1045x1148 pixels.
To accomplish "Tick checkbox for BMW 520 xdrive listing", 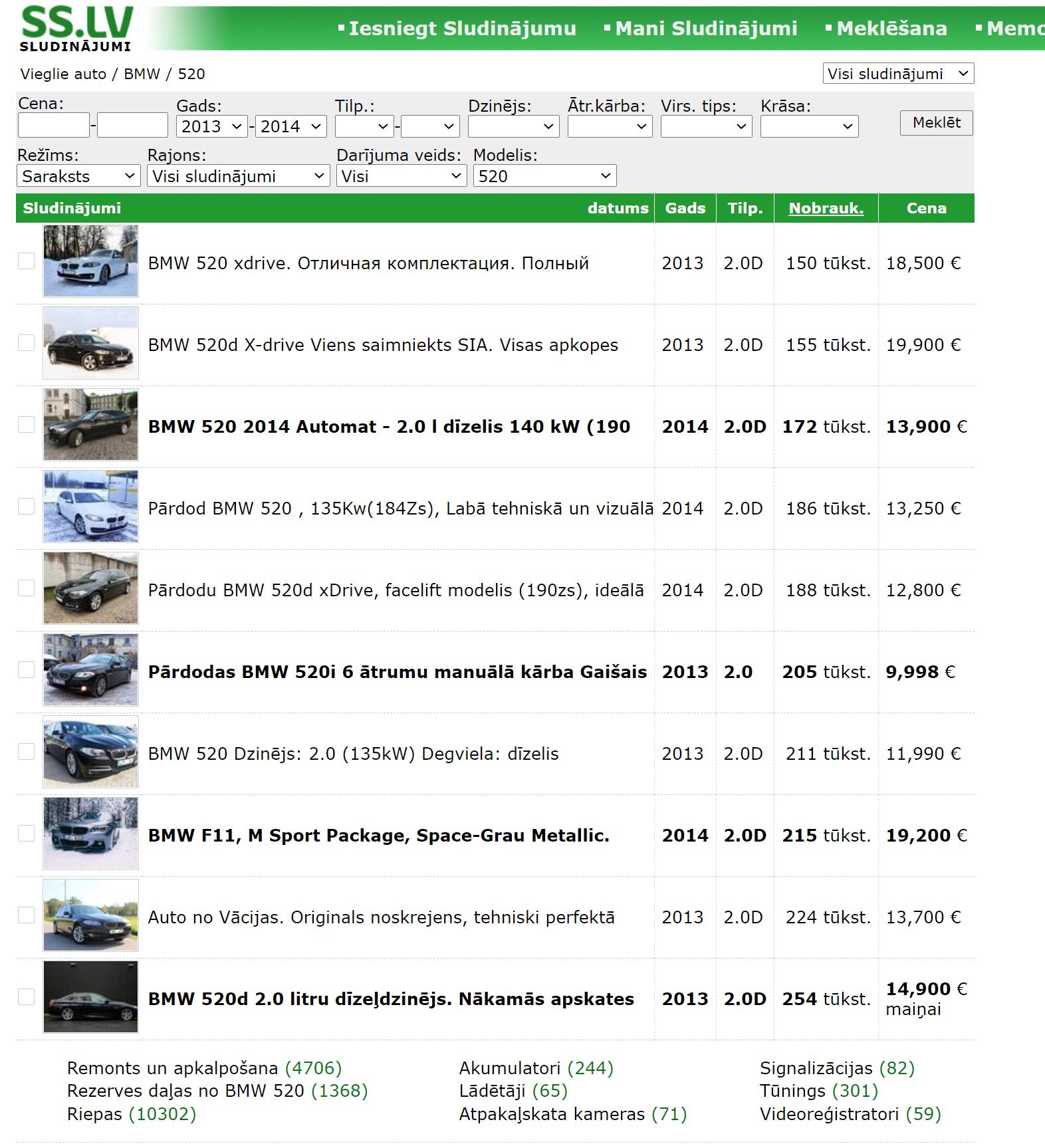I will point(26,261).
